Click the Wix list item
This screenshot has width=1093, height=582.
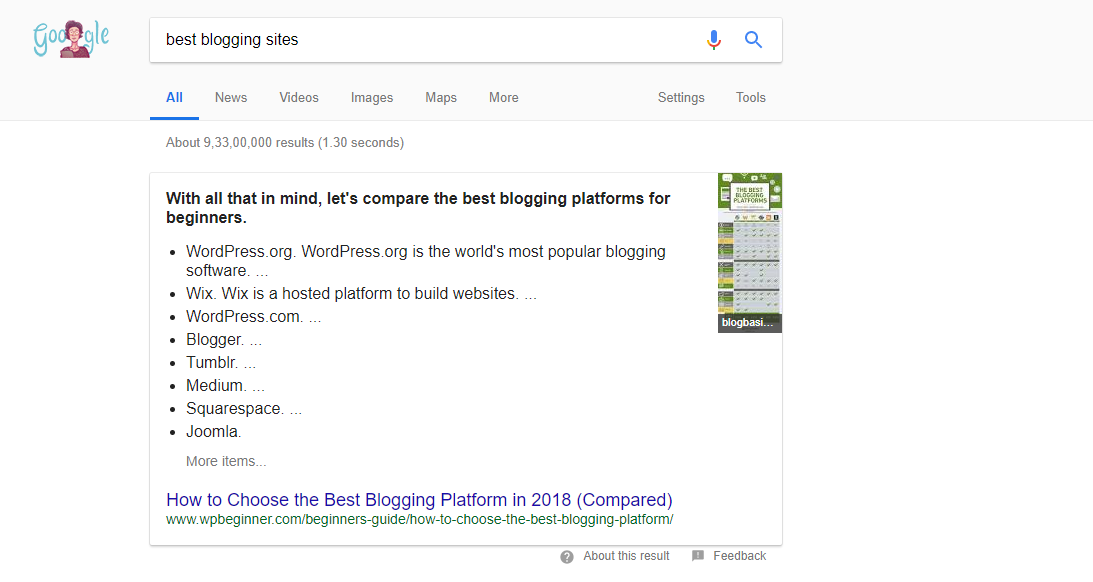coord(361,293)
